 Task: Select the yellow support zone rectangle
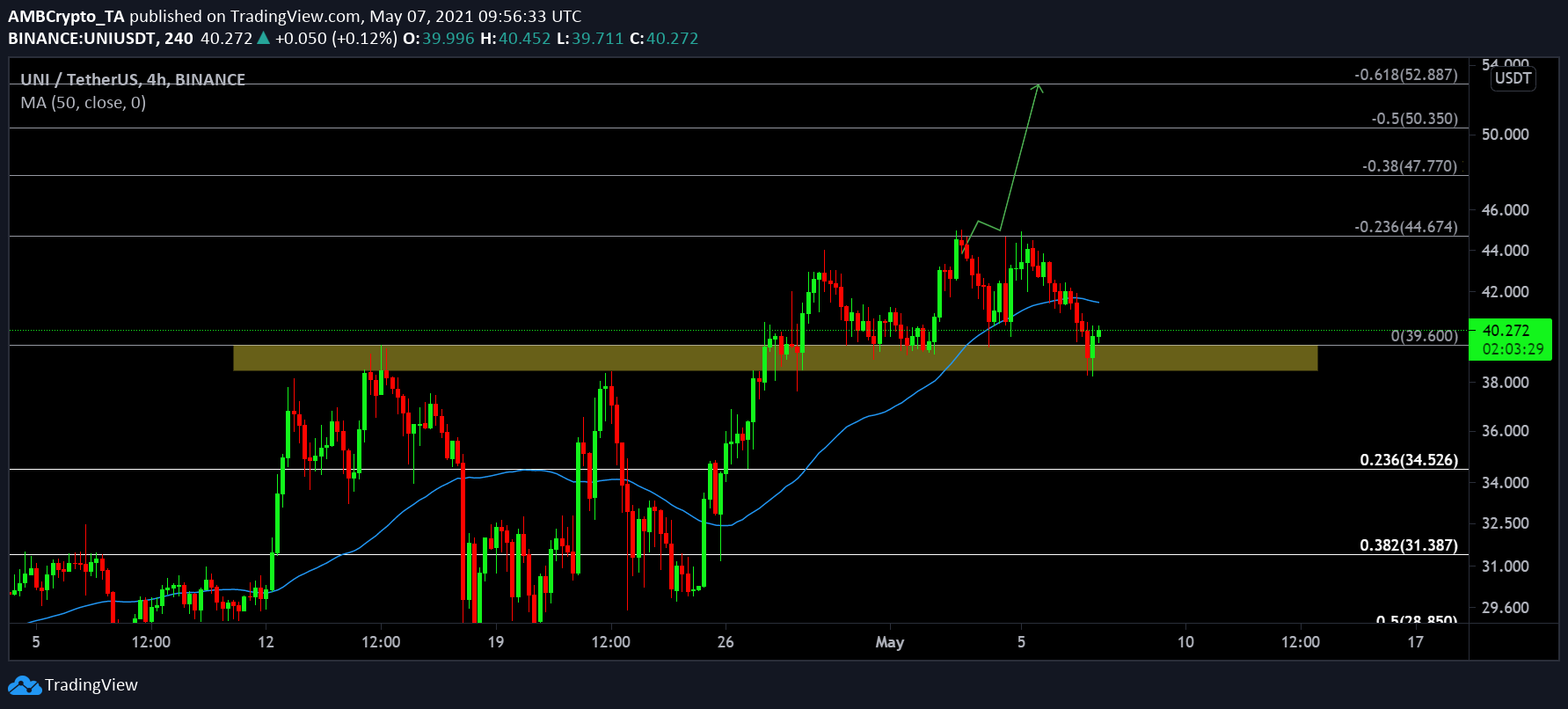775,358
